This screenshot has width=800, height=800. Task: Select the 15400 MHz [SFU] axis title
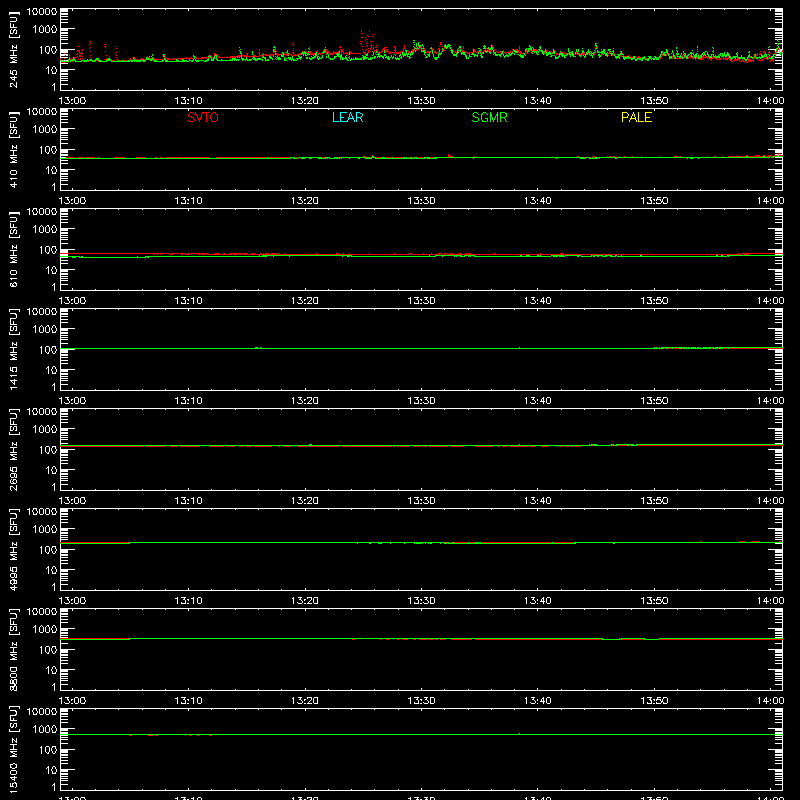13,749
